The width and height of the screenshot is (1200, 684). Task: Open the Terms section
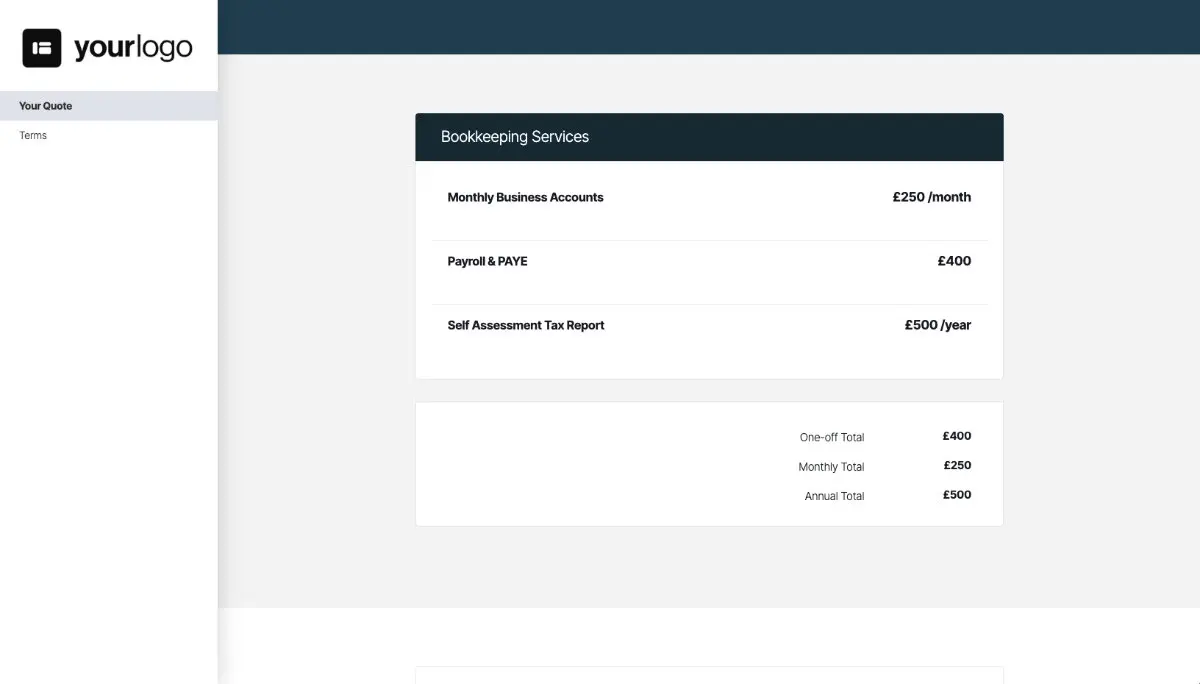pyautogui.click(x=32, y=135)
